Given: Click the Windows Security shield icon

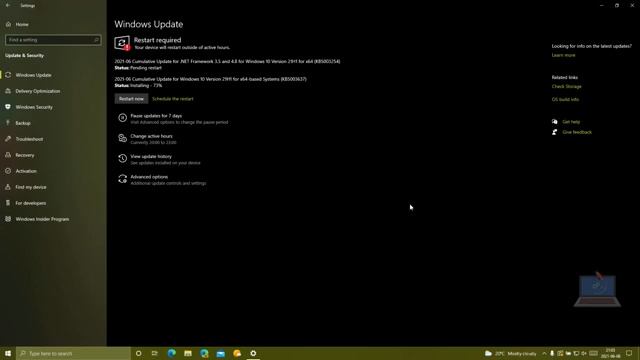Looking at the screenshot, I should pos(8,107).
